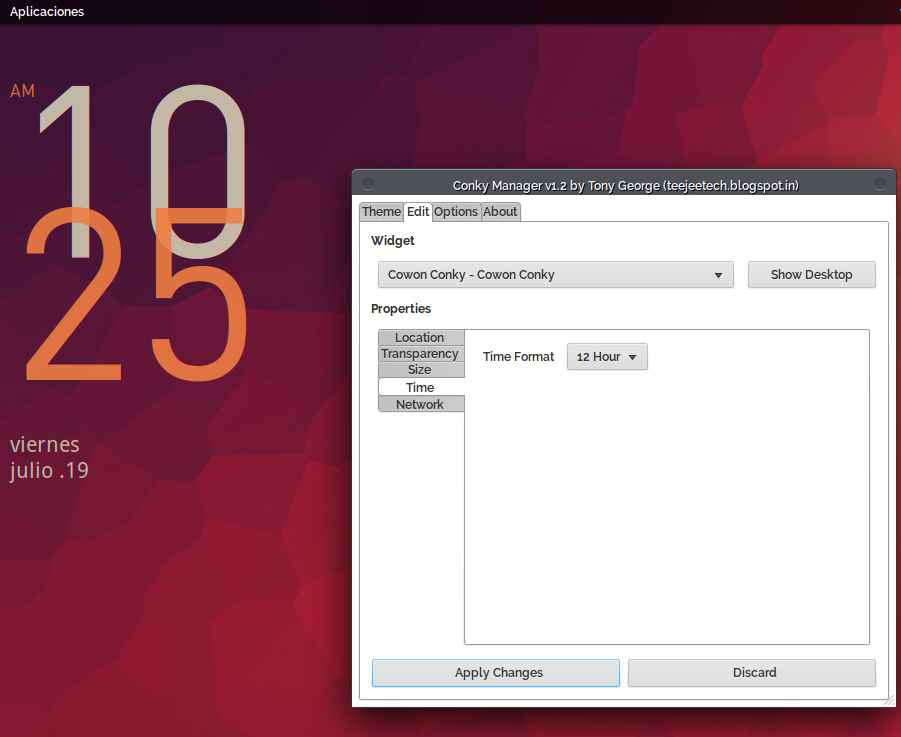
Task: Click the window resize grip corner
Action: pos(889,701)
